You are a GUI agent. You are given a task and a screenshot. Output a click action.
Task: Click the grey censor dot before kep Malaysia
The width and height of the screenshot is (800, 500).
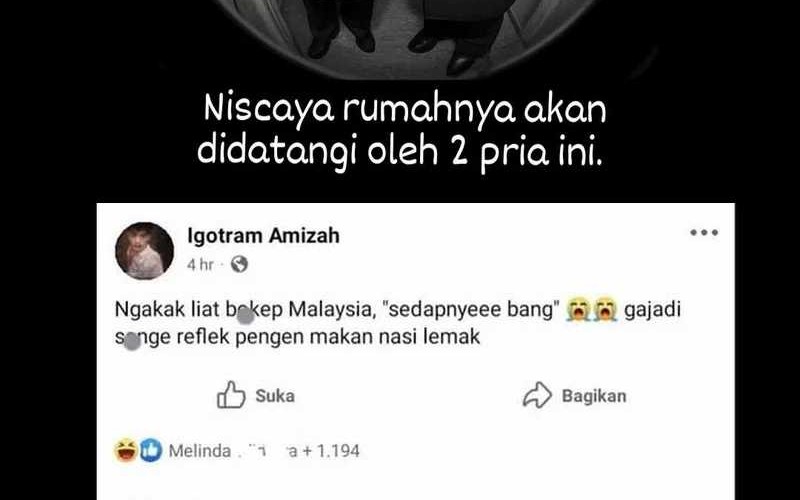[x=246, y=316]
